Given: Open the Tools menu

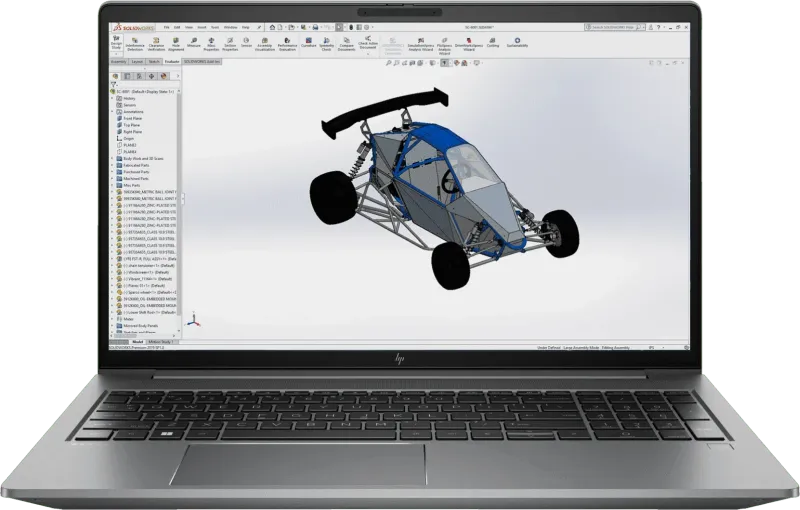Looking at the screenshot, I should click(215, 27).
